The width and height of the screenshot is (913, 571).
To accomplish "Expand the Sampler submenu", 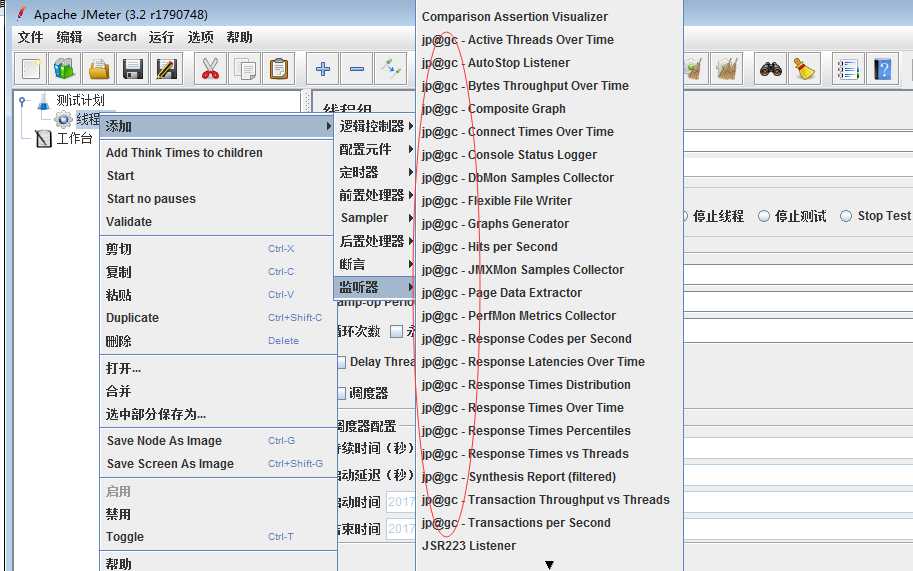I will pyautogui.click(x=376, y=218).
